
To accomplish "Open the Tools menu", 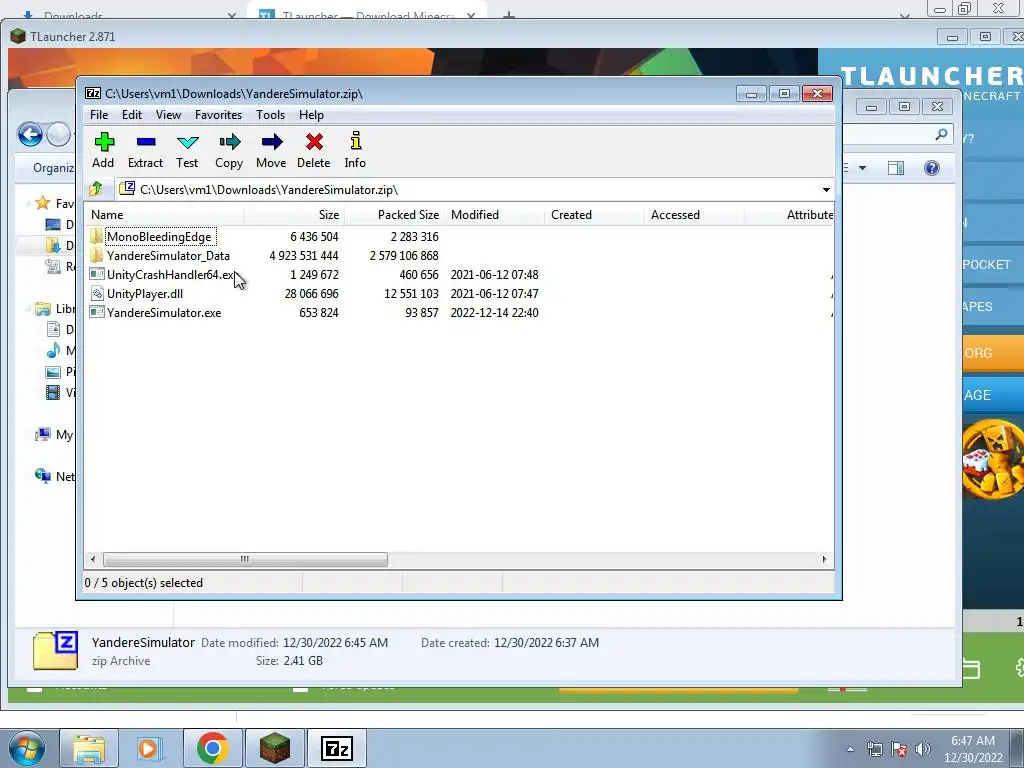I will (270, 115).
